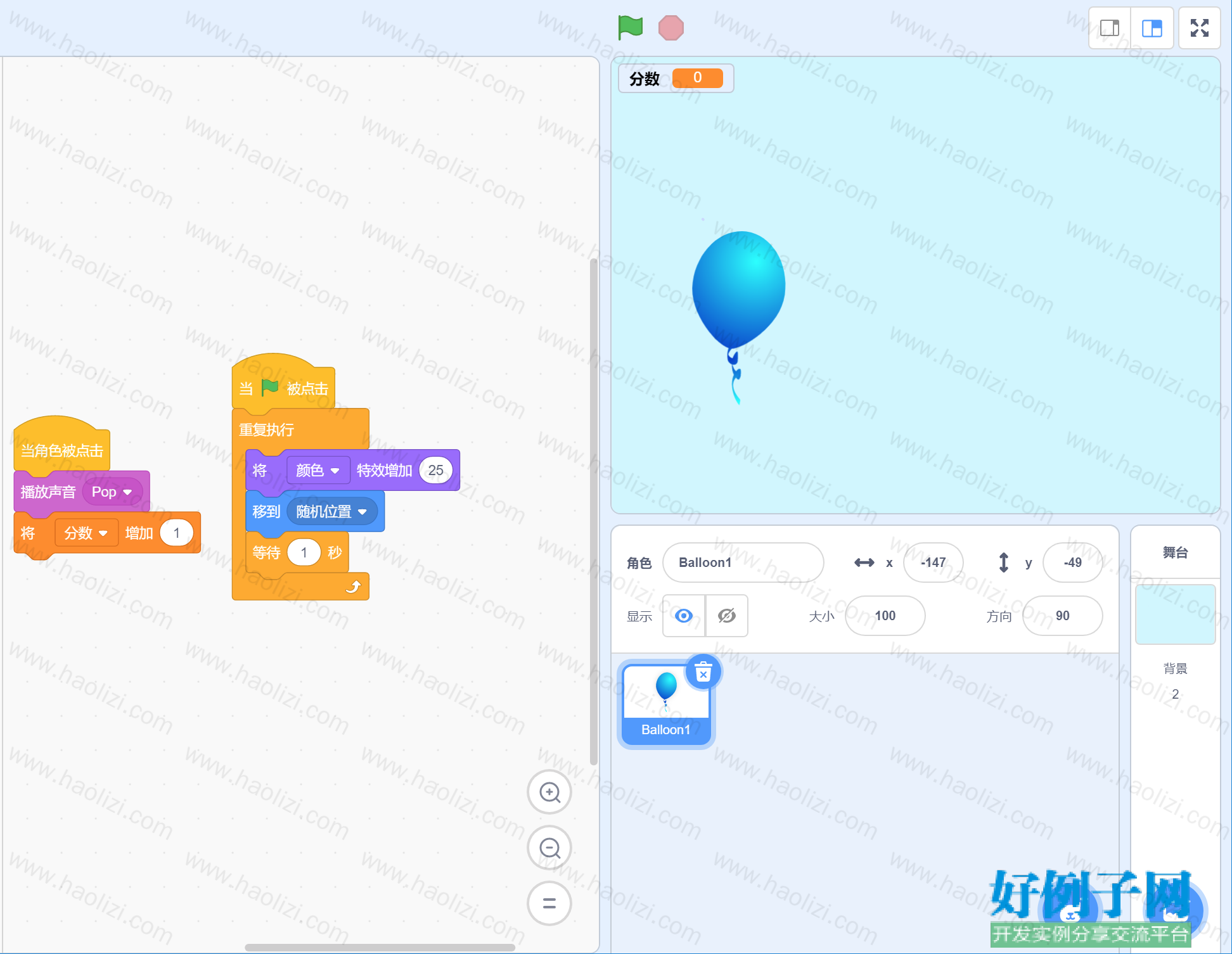Click the workspace horizontal scrollbar
This screenshot has height=954, width=1232.
pos(380,948)
